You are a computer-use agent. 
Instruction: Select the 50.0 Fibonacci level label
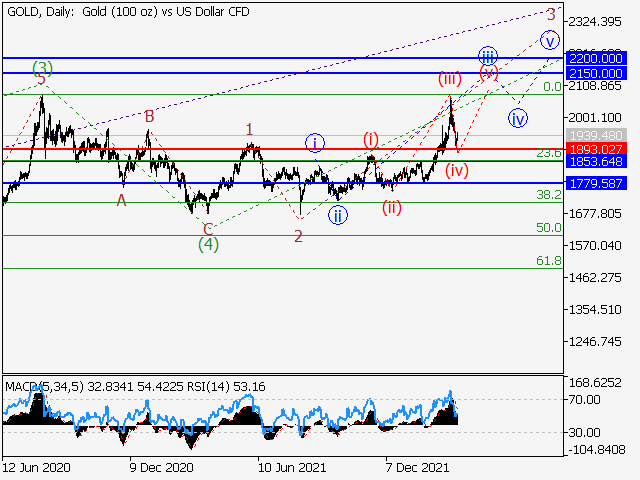pos(549,228)
